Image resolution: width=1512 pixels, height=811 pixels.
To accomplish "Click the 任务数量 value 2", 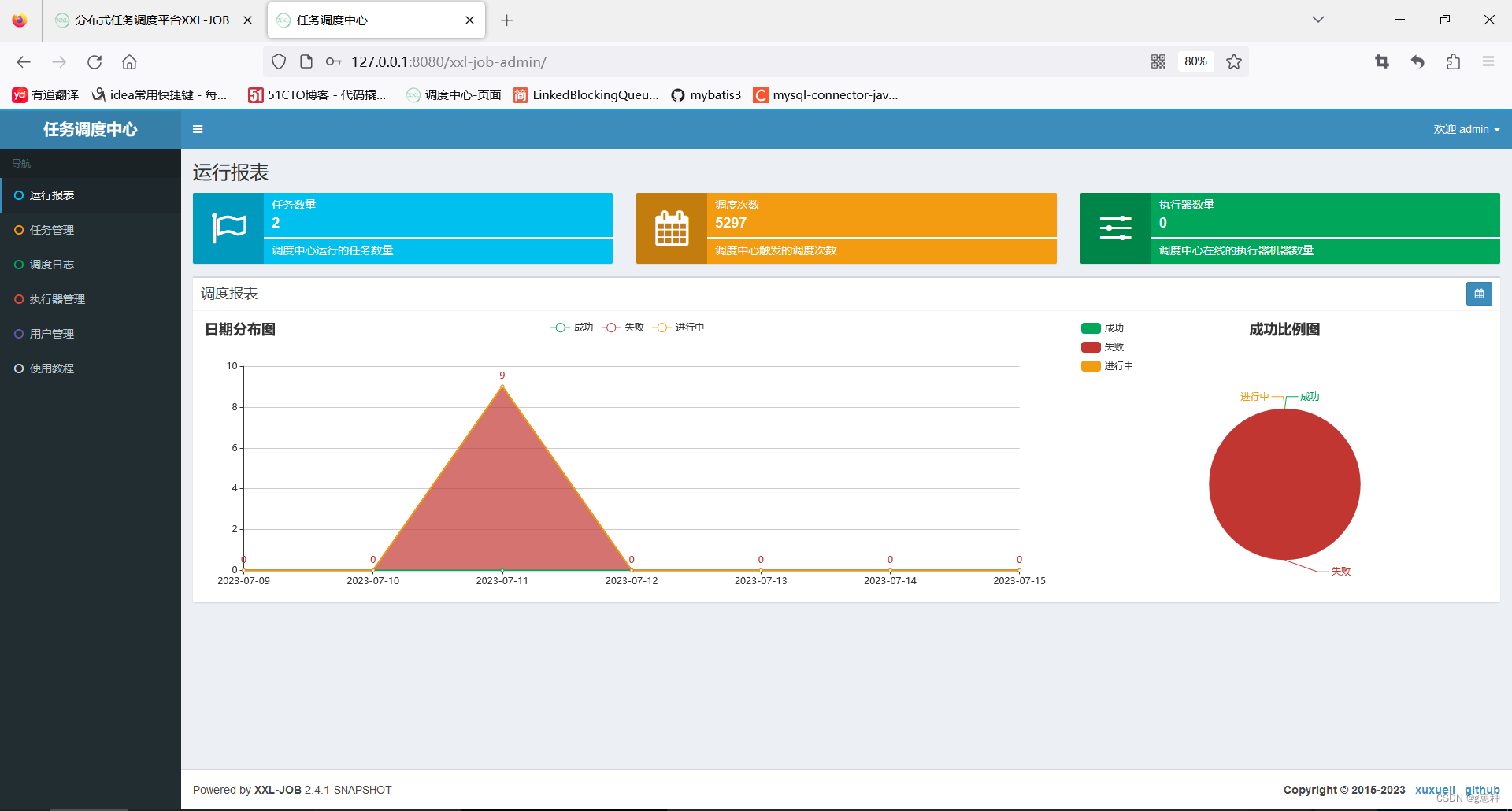I will coord(276,223).
